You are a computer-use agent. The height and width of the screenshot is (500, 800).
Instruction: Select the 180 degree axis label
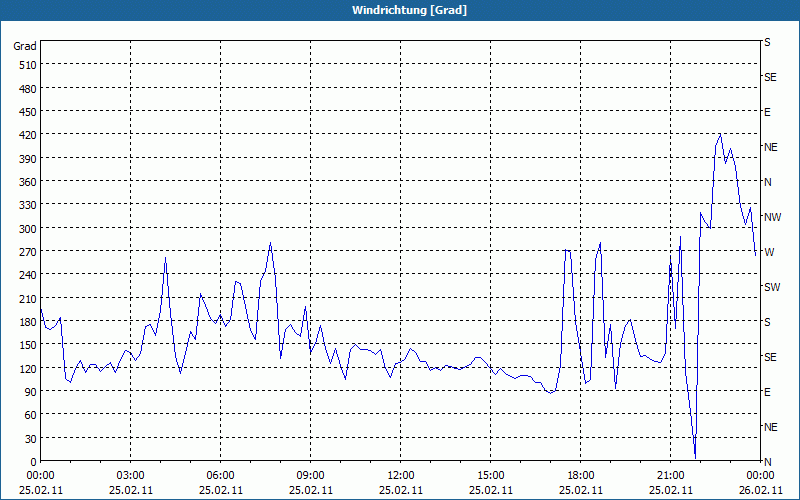[28, 322]
